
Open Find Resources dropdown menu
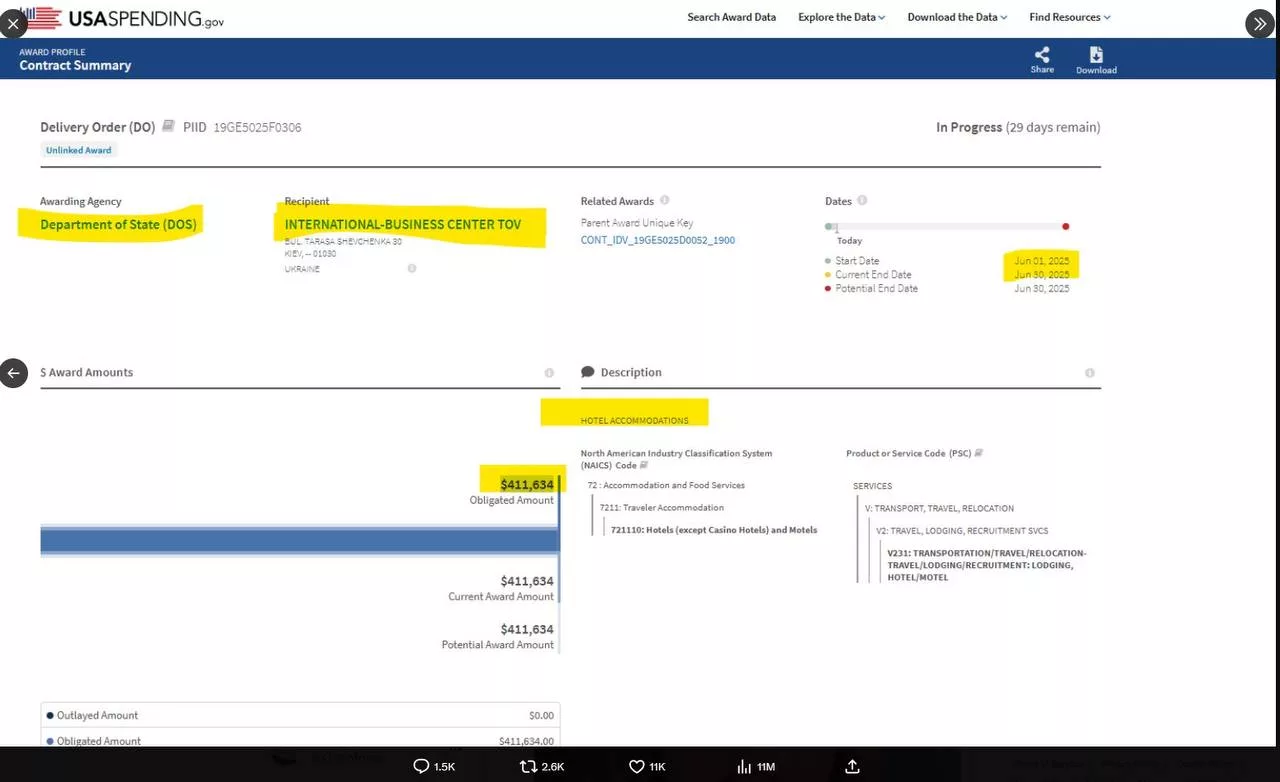click(1069, 17)
